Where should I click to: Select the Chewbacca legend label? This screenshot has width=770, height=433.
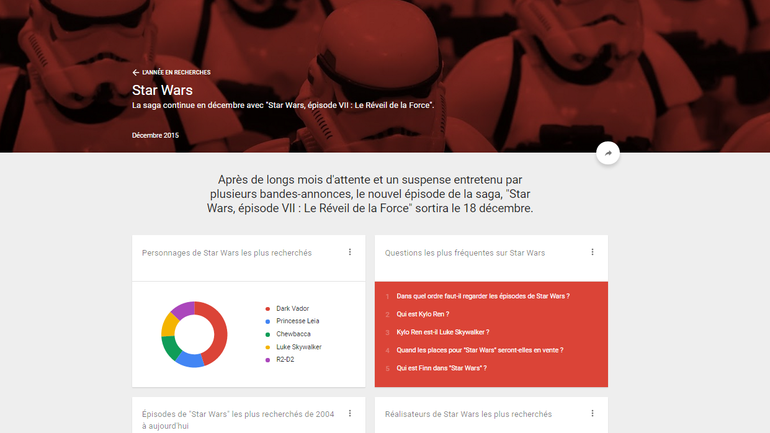click(293, 334)
